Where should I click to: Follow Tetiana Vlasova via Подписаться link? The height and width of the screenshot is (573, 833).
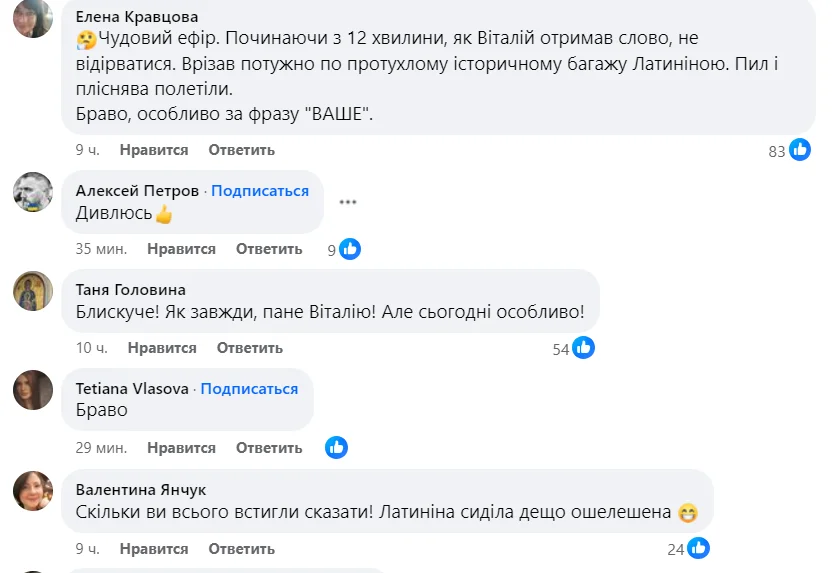(x=249, y=389)
